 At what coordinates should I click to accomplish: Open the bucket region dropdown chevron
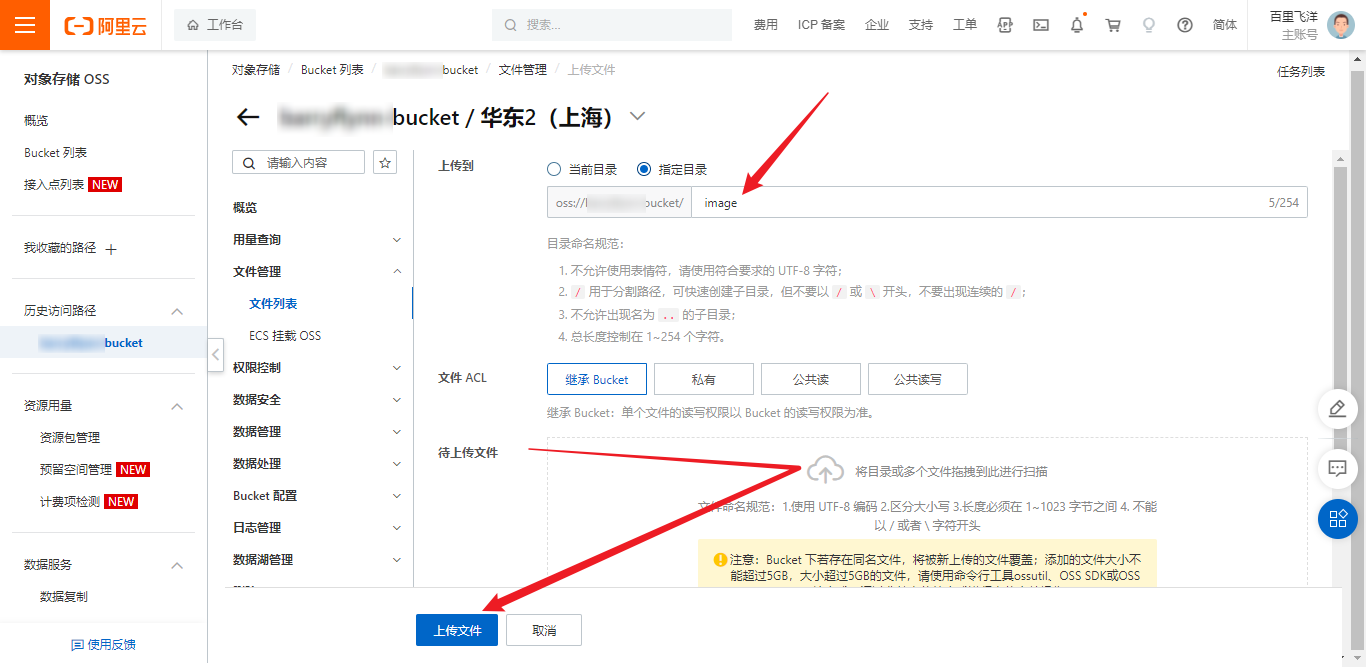tap(637, 117)
